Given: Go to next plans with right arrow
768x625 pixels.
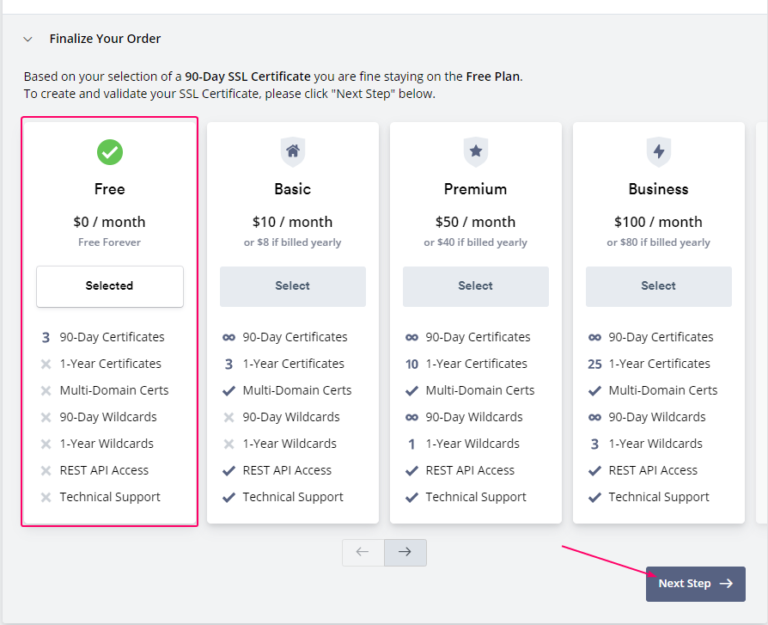Looking at the screenshot, I should pyautogui.click(x=405, y=553).
